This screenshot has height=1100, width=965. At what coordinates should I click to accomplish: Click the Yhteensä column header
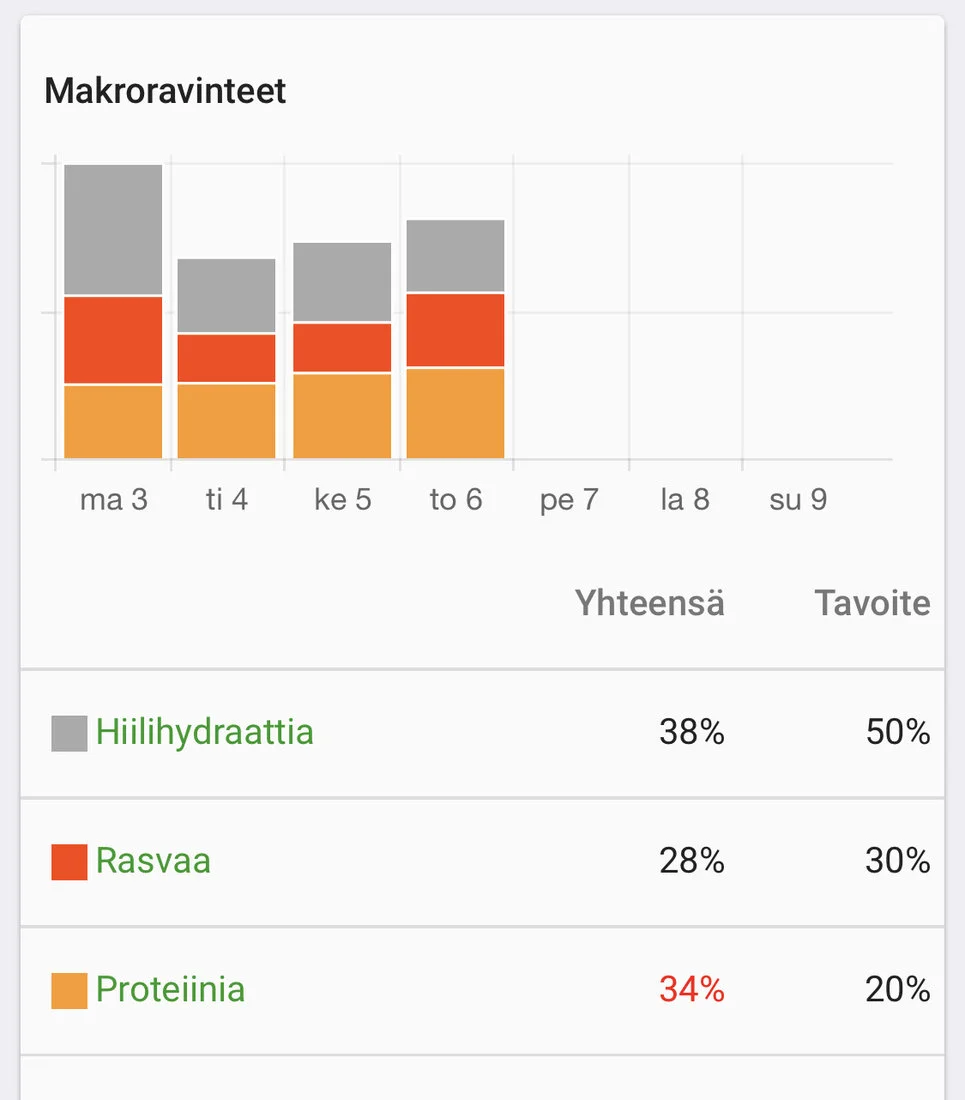(649, 604)
